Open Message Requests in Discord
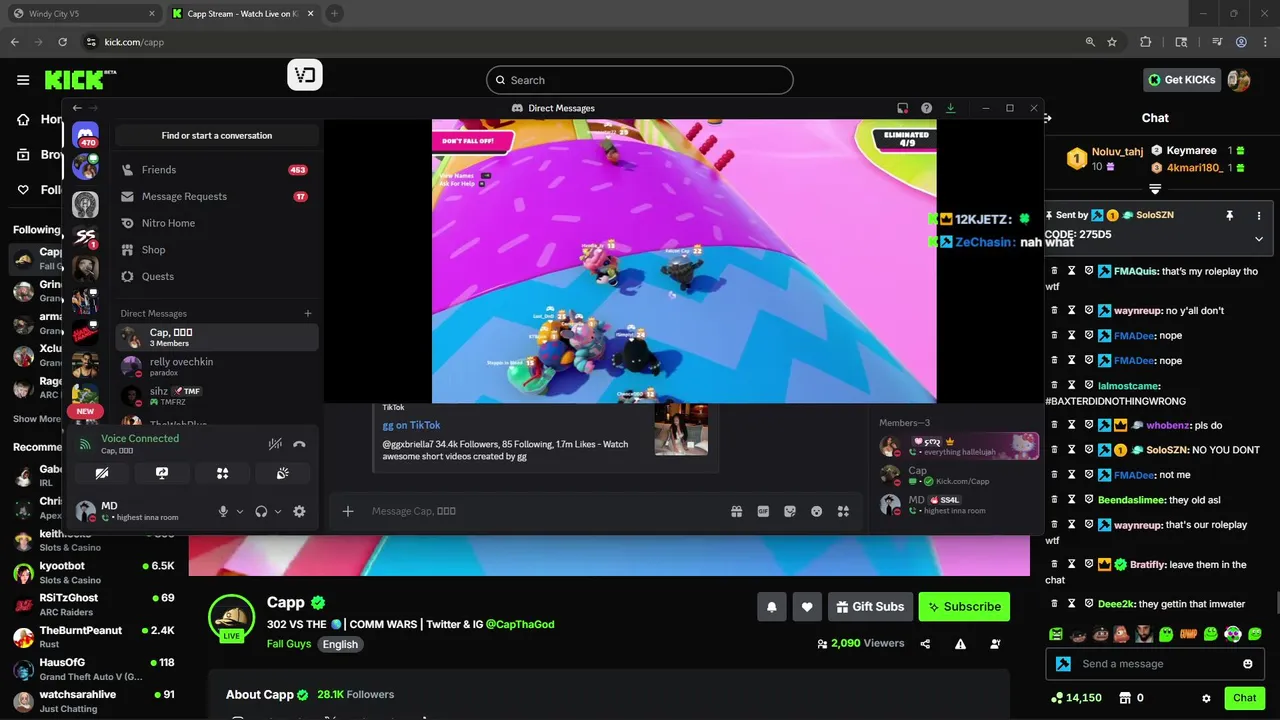The width and height of the screenshot is (1280, 720). tap(217, 197)
